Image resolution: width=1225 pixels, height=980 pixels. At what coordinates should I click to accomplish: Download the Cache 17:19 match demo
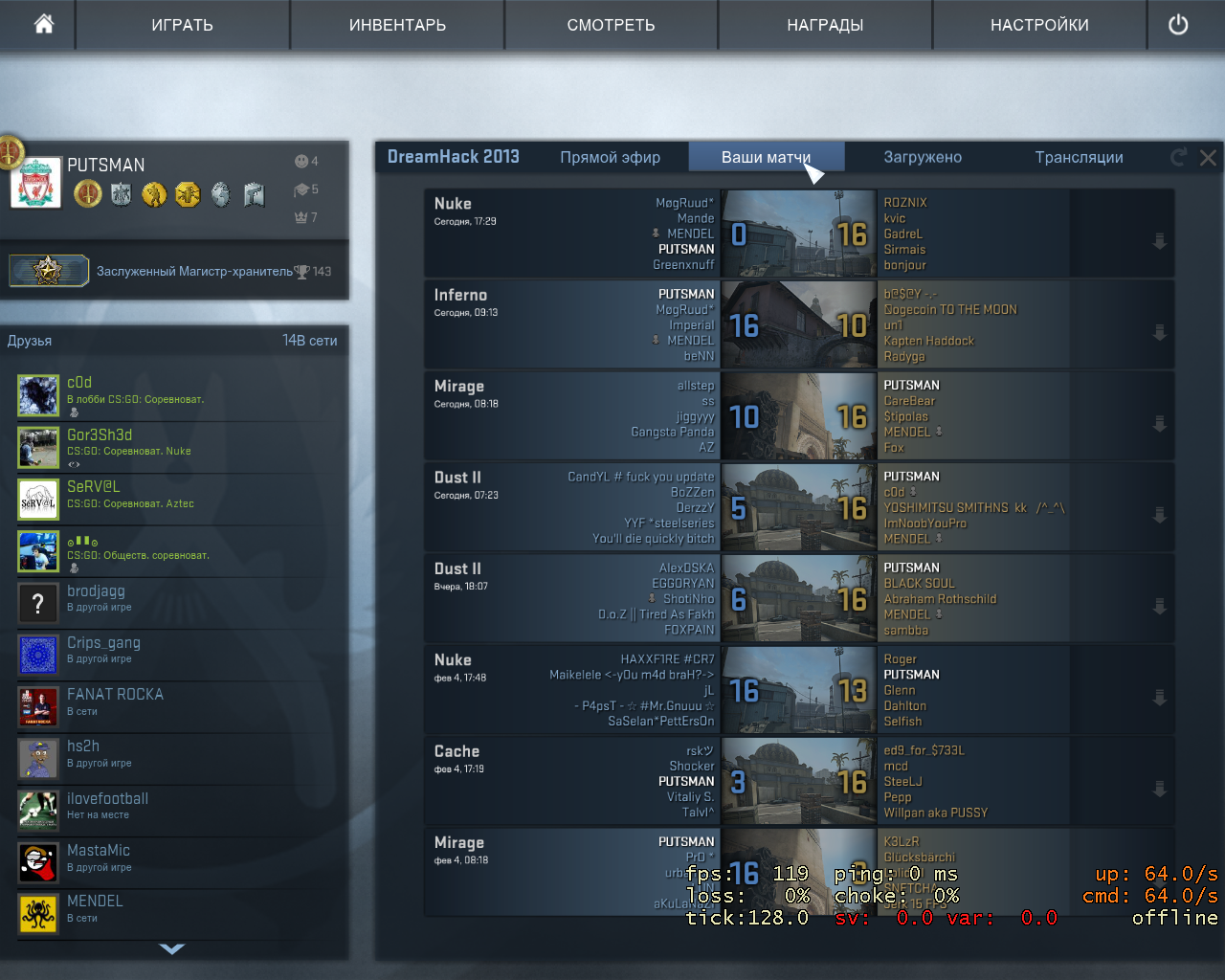(1160, 789)
